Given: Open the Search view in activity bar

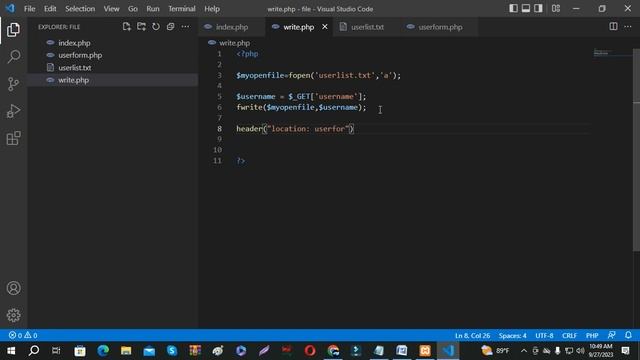Looking at the screenshot, I should (13, 56).
